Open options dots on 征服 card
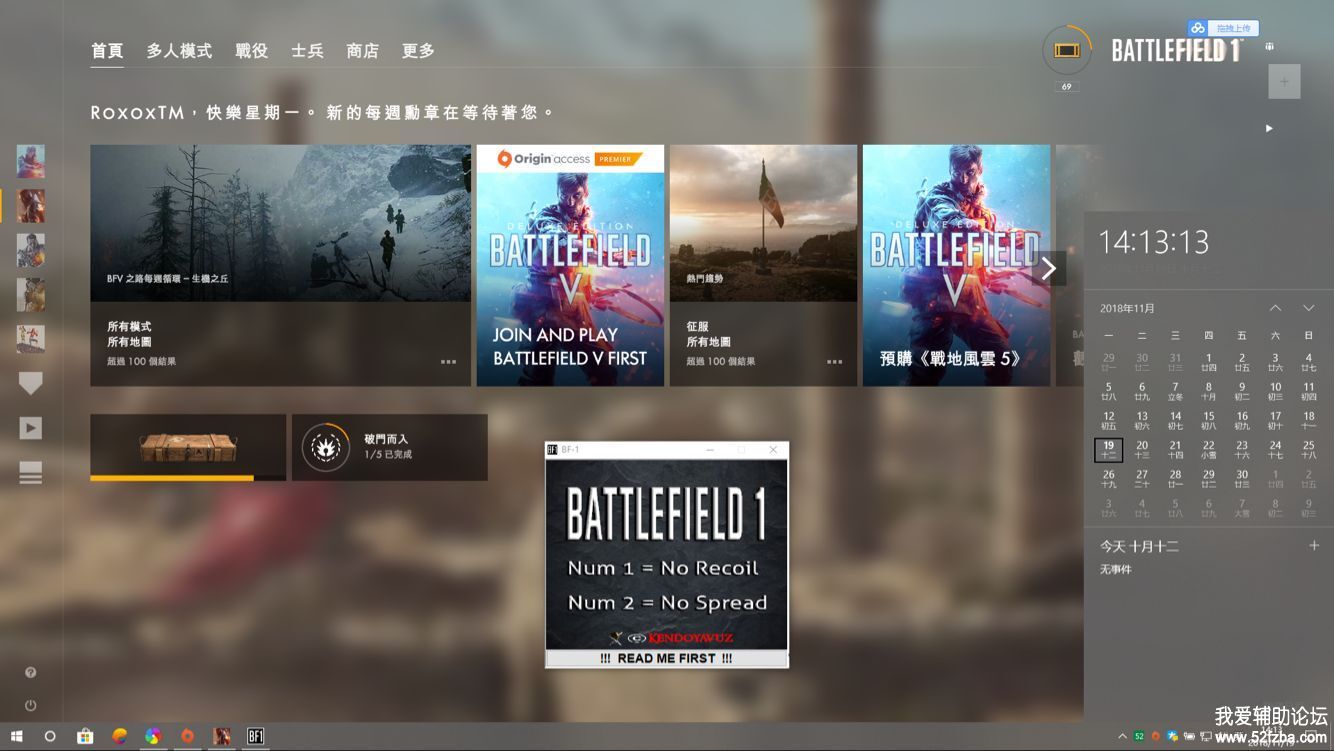Screen dimensions: 1334x751 point(835,362)
